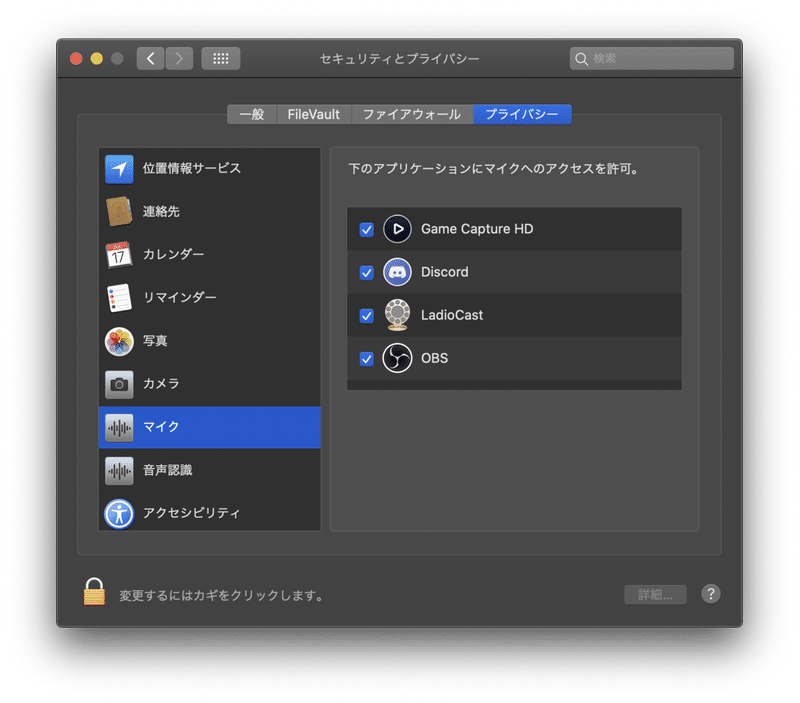Viewport: 800px width, 703px height.
Task: Uncheck Game Capture HD microphone access
Action: pos(366,230)
